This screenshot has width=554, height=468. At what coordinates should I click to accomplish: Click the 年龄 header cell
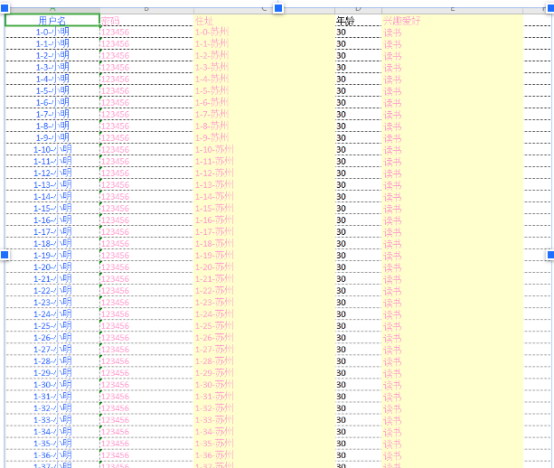coord(358,20)
